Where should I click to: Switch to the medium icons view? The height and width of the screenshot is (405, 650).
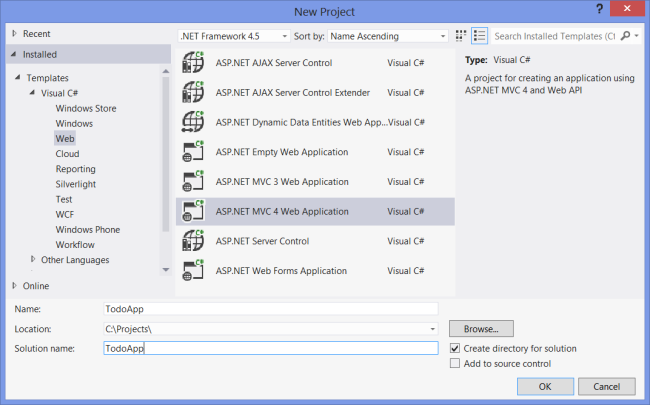tap(461, 36)
